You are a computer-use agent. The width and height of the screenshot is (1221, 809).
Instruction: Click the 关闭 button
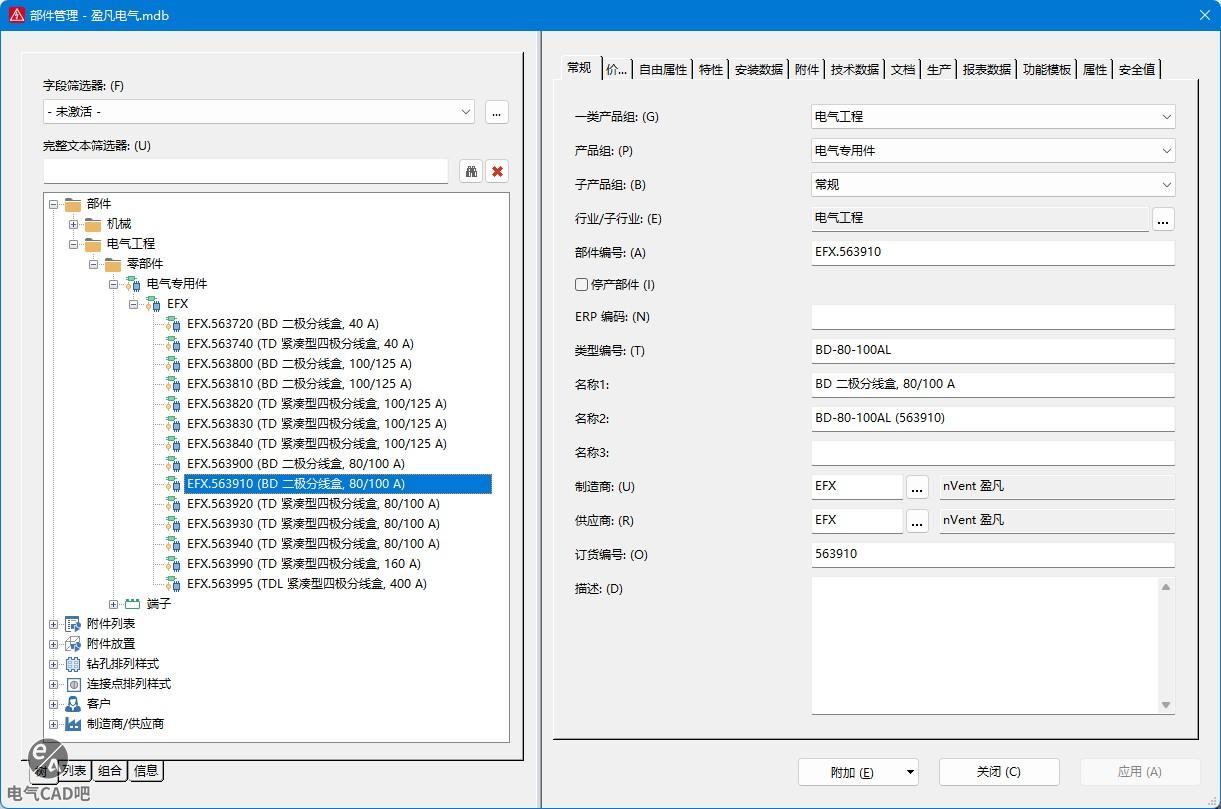click(998, 772)
